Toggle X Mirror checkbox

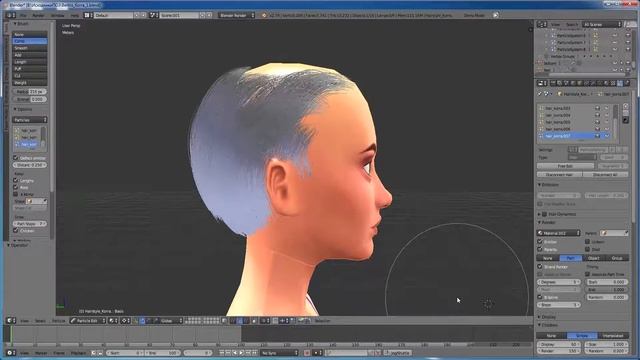(x=16, y=194)
